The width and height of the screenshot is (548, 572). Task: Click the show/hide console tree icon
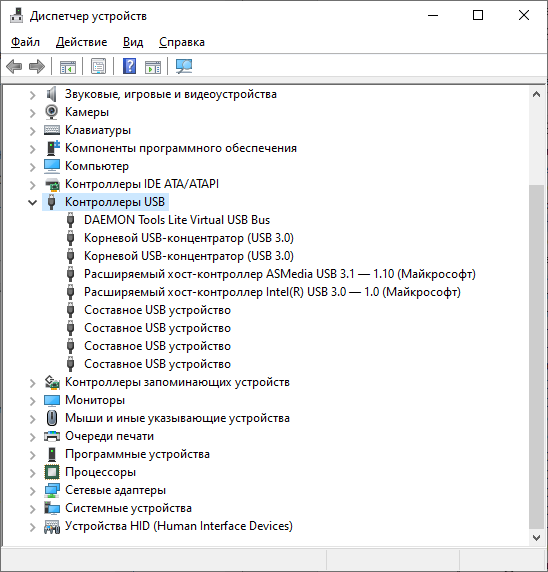tap(68, 67)
